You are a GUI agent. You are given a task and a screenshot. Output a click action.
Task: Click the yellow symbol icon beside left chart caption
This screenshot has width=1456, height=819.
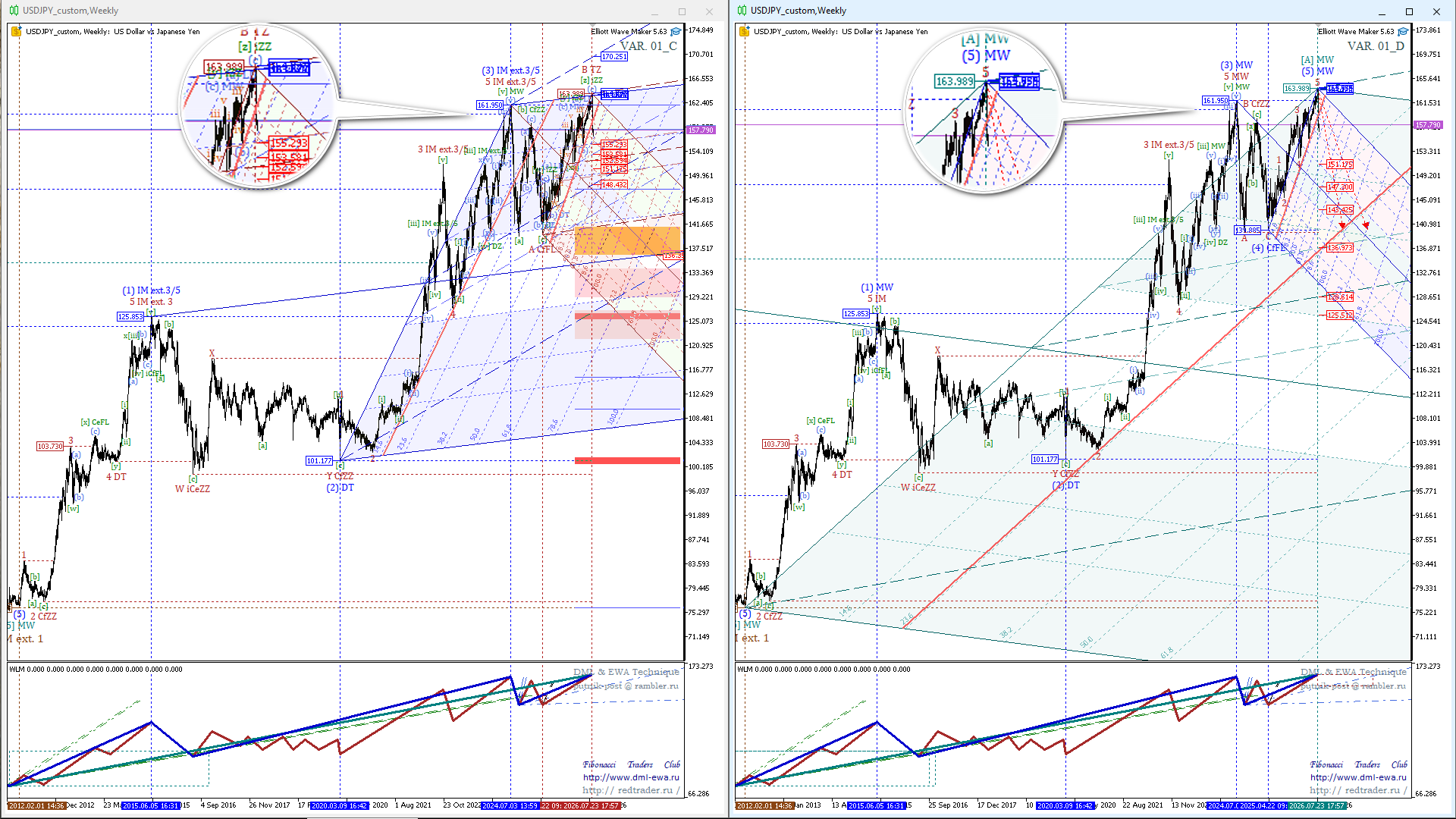17,32
